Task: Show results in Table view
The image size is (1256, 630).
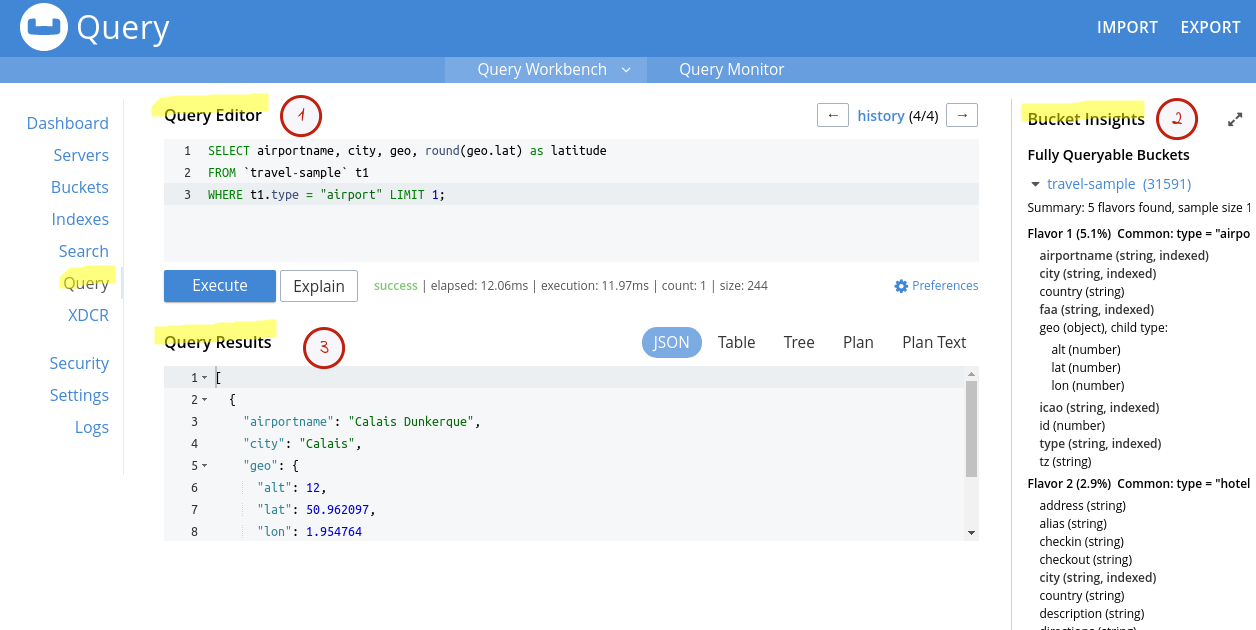Action: (x=736, y=342)
